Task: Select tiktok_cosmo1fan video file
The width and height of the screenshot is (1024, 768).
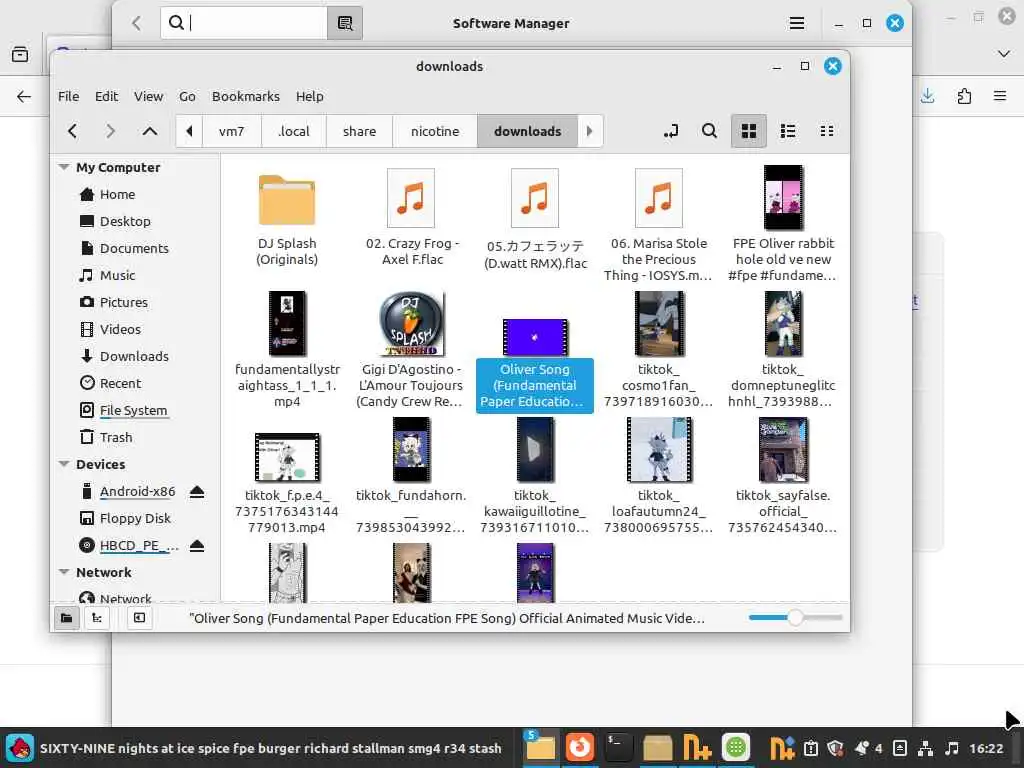Action: tap(658, 350)
